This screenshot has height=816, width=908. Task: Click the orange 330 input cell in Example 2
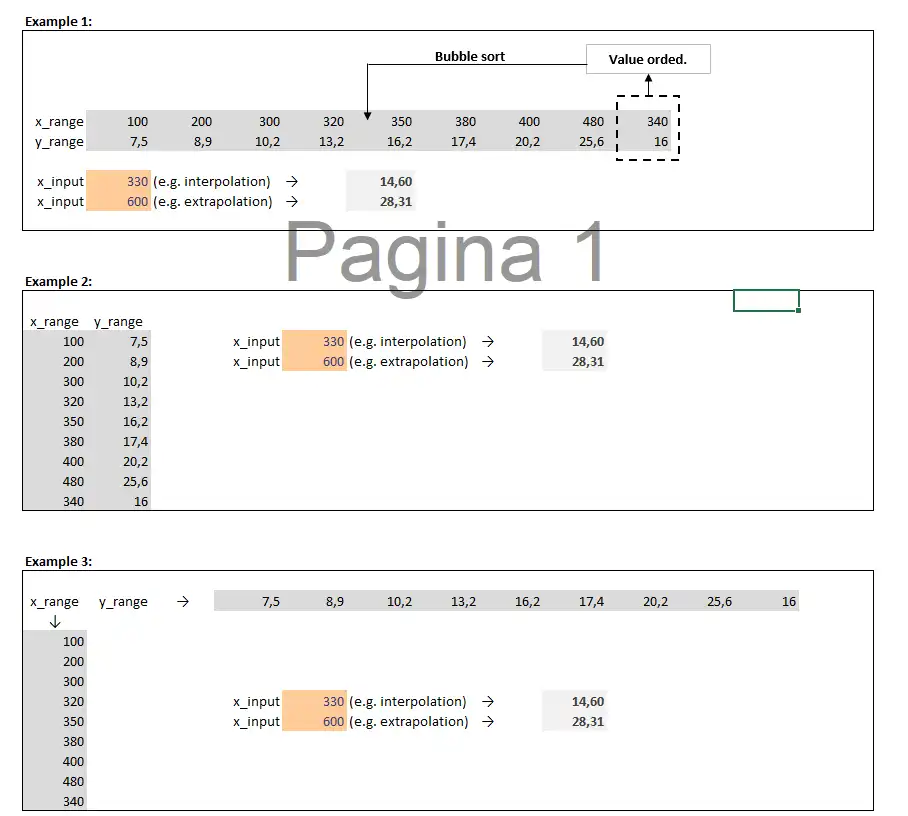[x=314, y=342]
